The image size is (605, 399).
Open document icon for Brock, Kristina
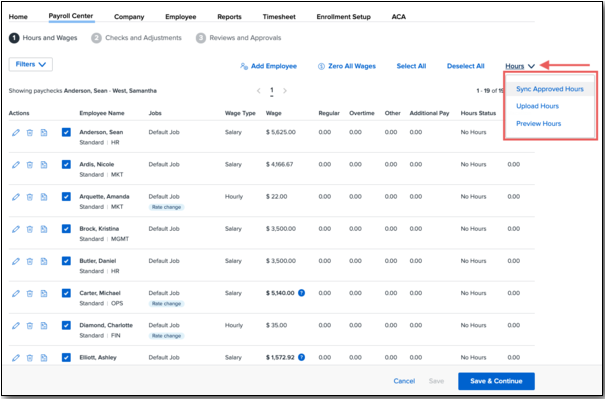[x=44, y=229]
